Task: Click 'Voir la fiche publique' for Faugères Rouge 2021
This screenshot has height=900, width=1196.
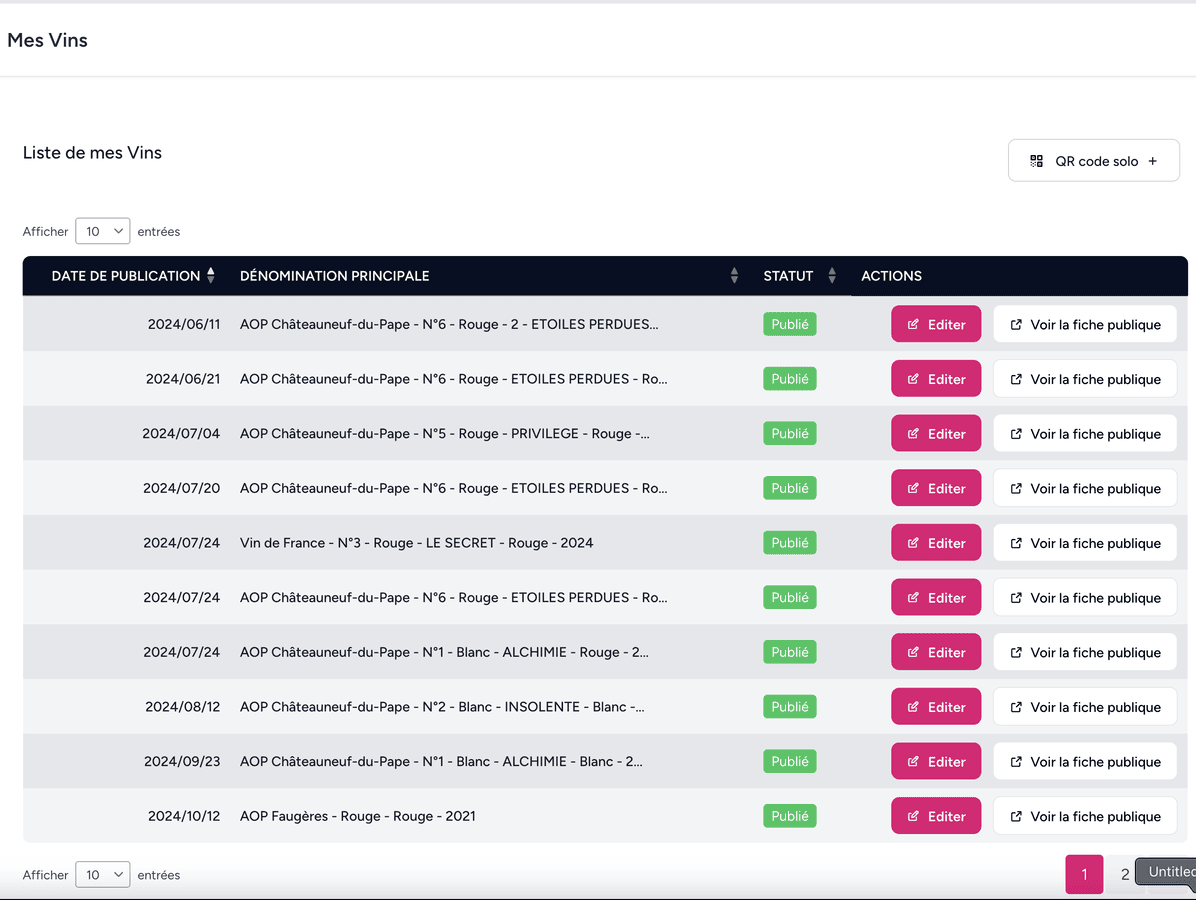Action: coord(1085,815)
